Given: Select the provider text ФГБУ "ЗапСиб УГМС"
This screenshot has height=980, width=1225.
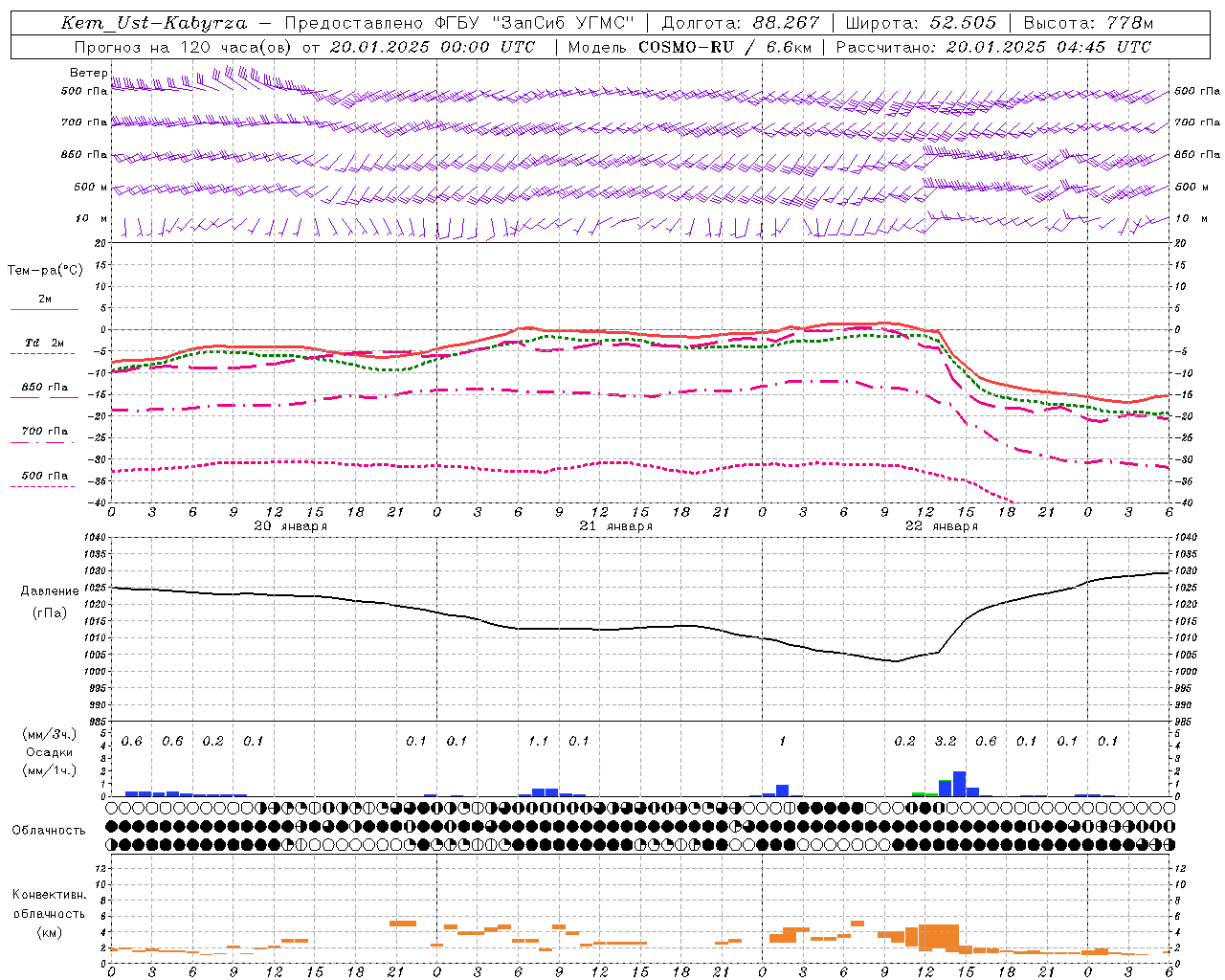Looking at the screenshot, I should [535, 23].
